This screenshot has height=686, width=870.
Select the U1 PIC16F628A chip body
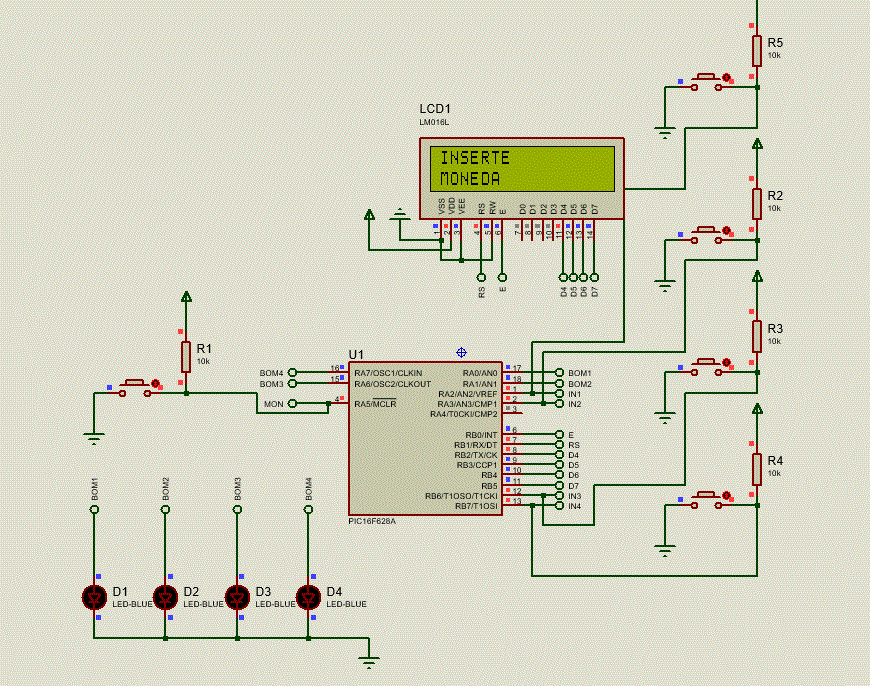coord(425,438)
